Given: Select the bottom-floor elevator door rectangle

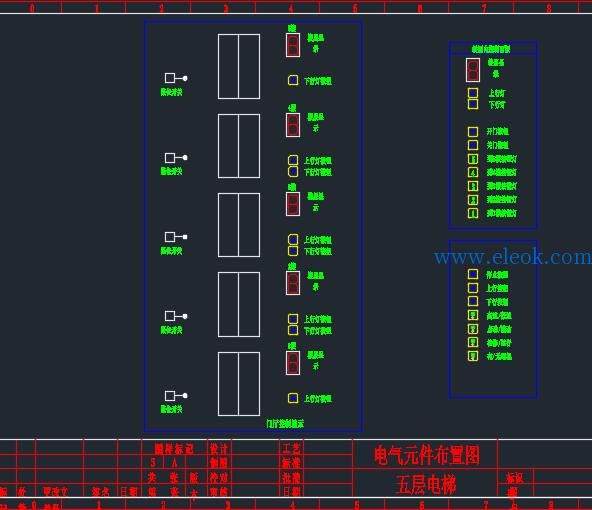Looking at the screenshot, I should click(239, 384).
